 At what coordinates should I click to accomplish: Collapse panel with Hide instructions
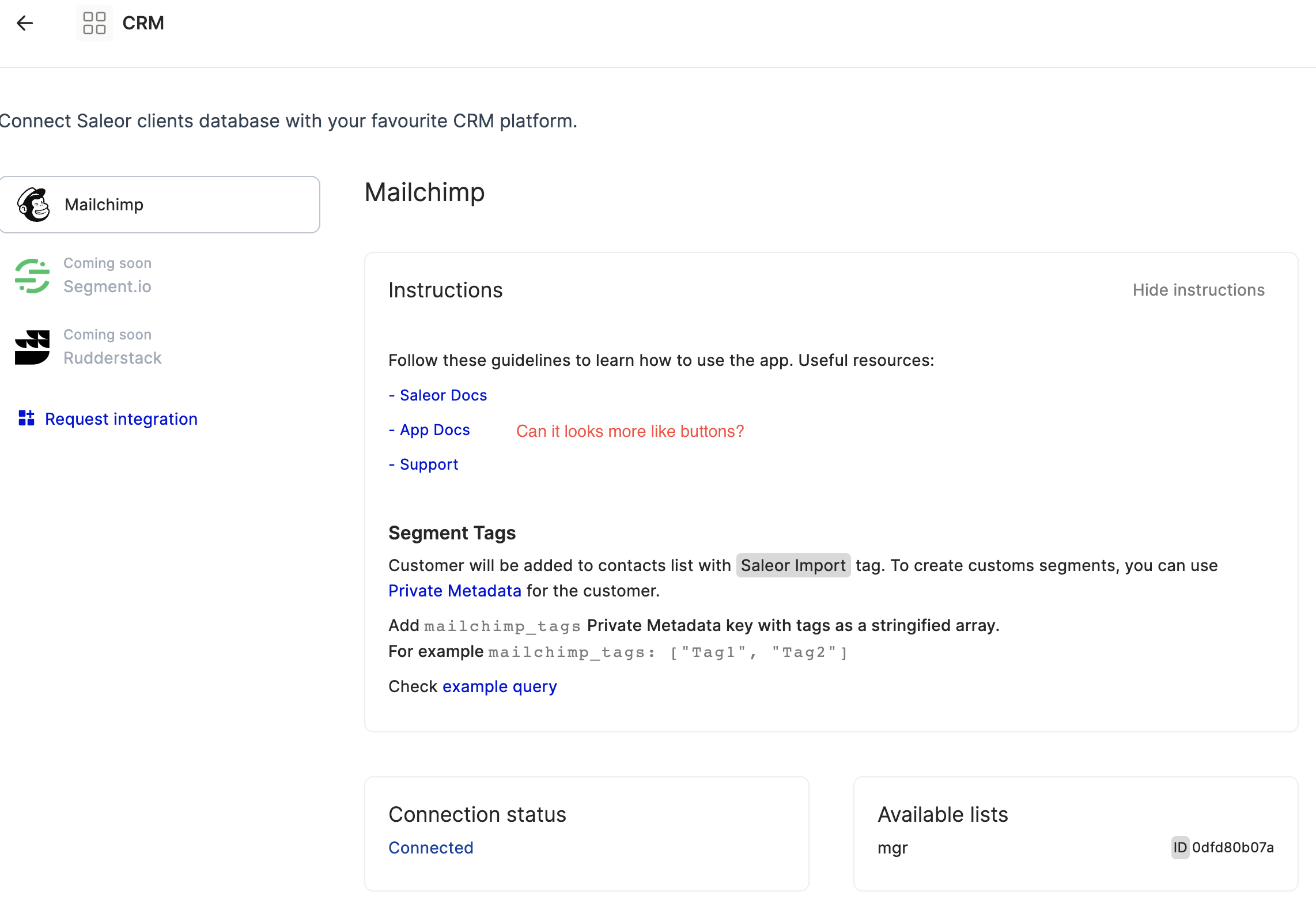[x=1198, y=290]
